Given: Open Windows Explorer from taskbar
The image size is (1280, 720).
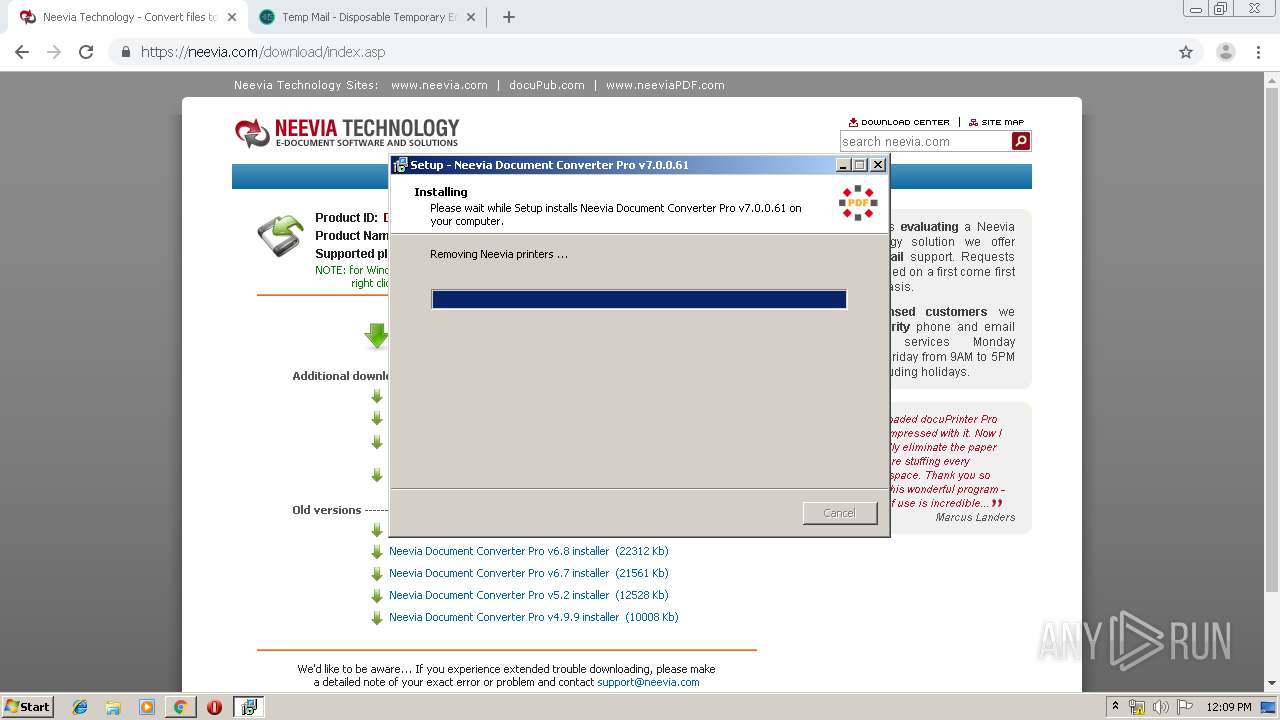Looking at the screenshot, I should coord(113,707).
